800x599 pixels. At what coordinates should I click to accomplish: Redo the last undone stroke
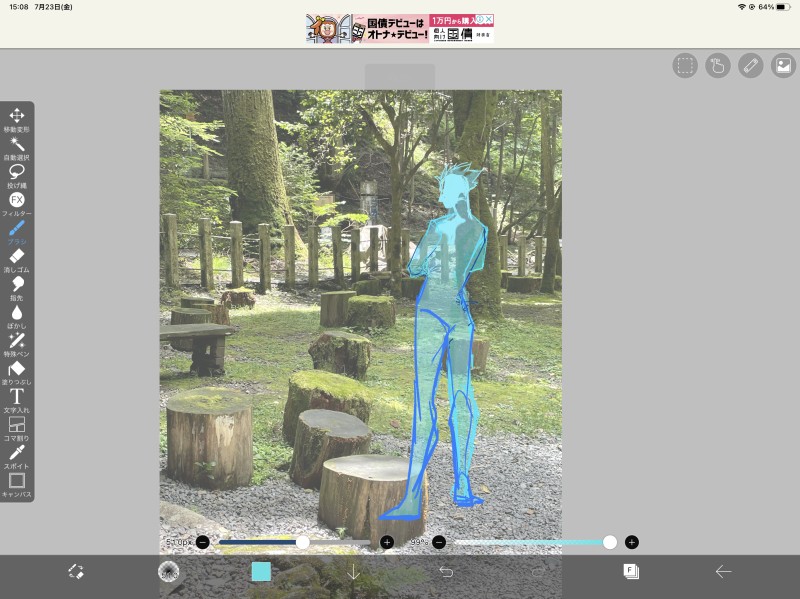pos(538,571)
